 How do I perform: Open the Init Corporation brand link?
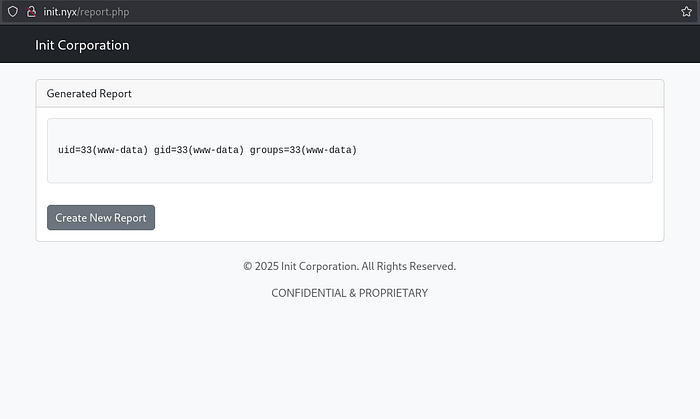tap(82, 45)
